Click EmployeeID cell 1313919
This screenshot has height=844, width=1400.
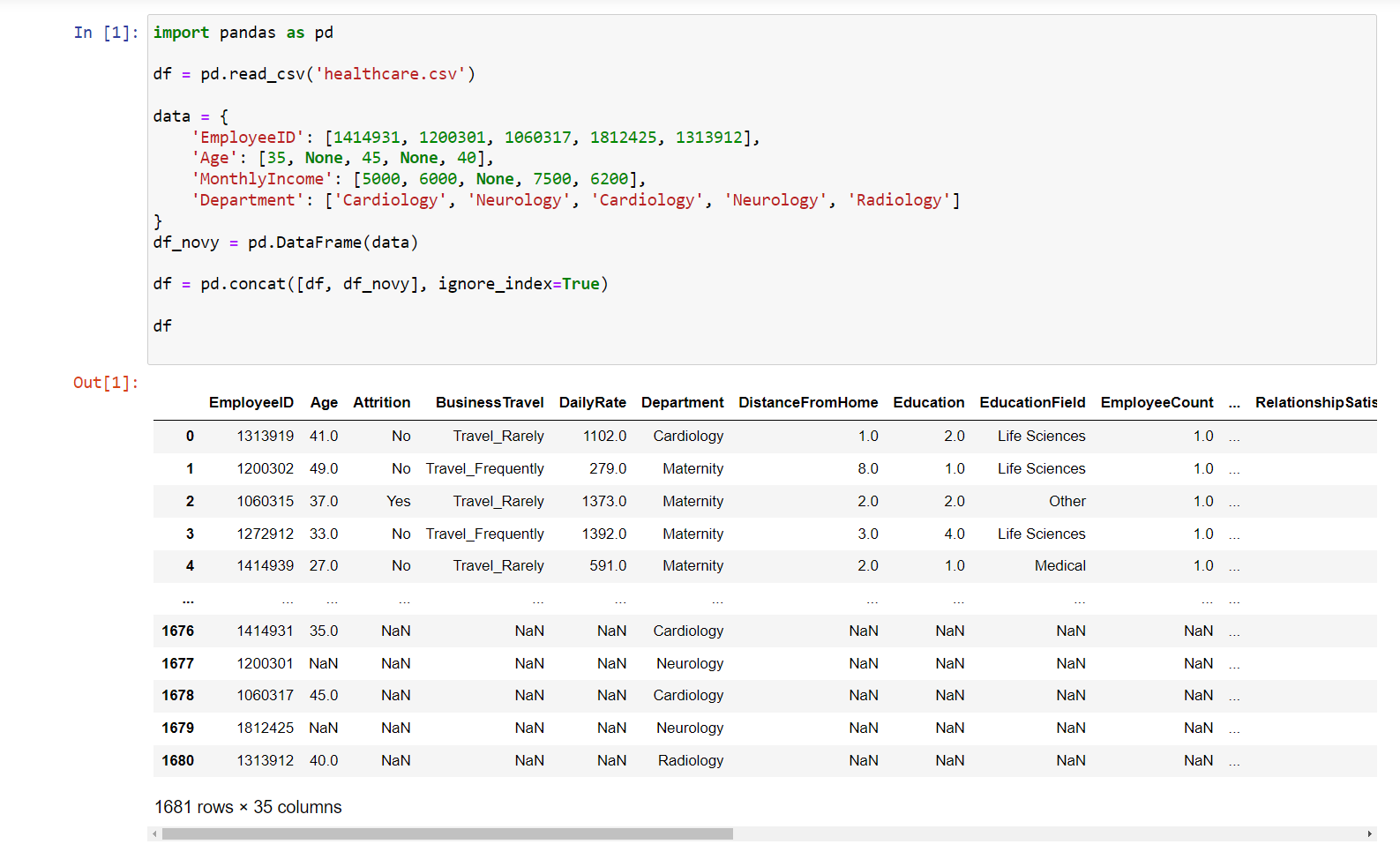(266, 436)
